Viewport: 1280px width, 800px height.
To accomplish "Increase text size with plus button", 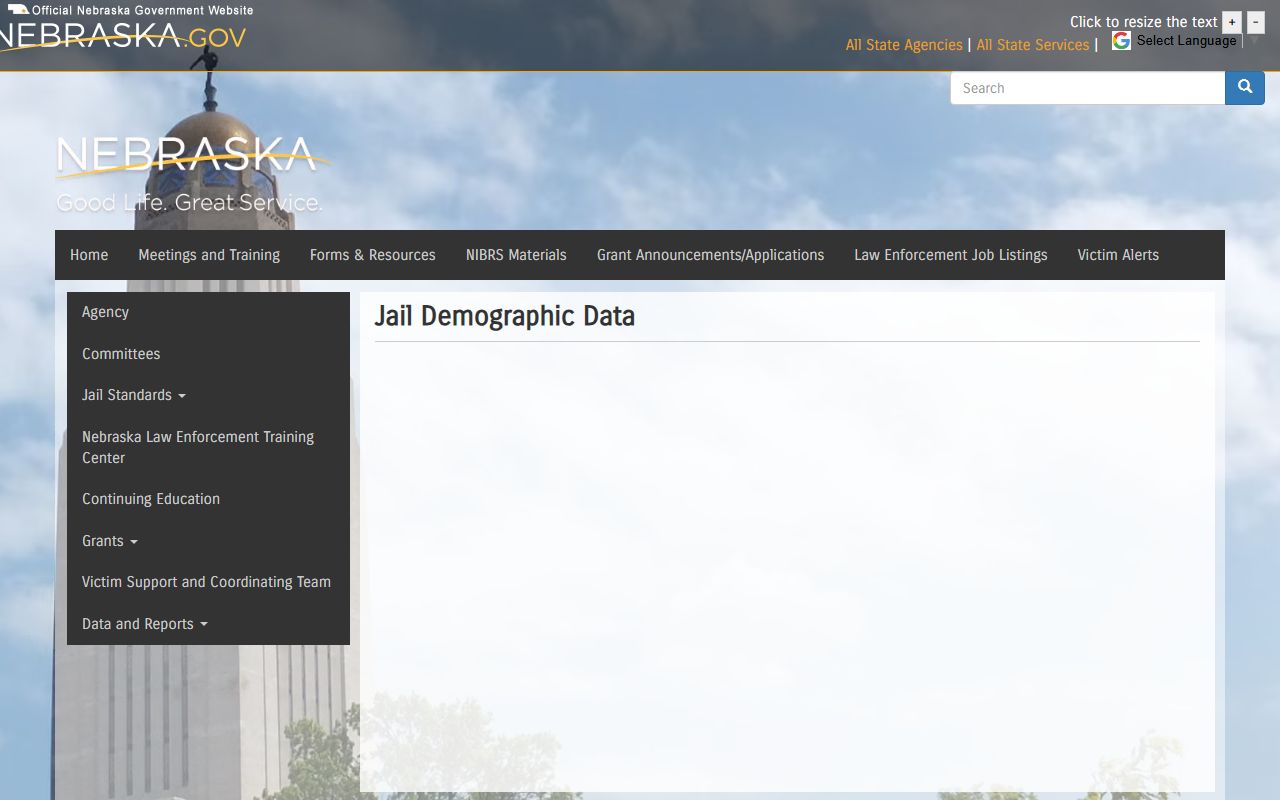I will point(1232,22).
